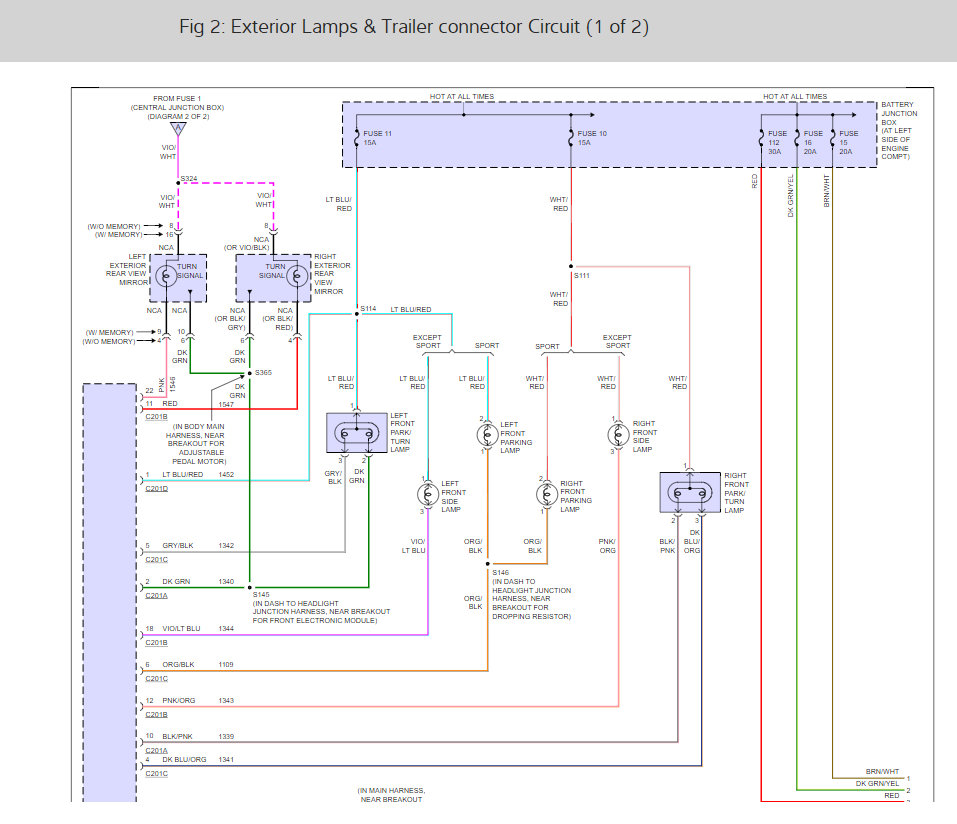This screenshot has height=824, width=957.
Task: Click the left front park/turn lamp symbol
Action: (x=356, y=433)
